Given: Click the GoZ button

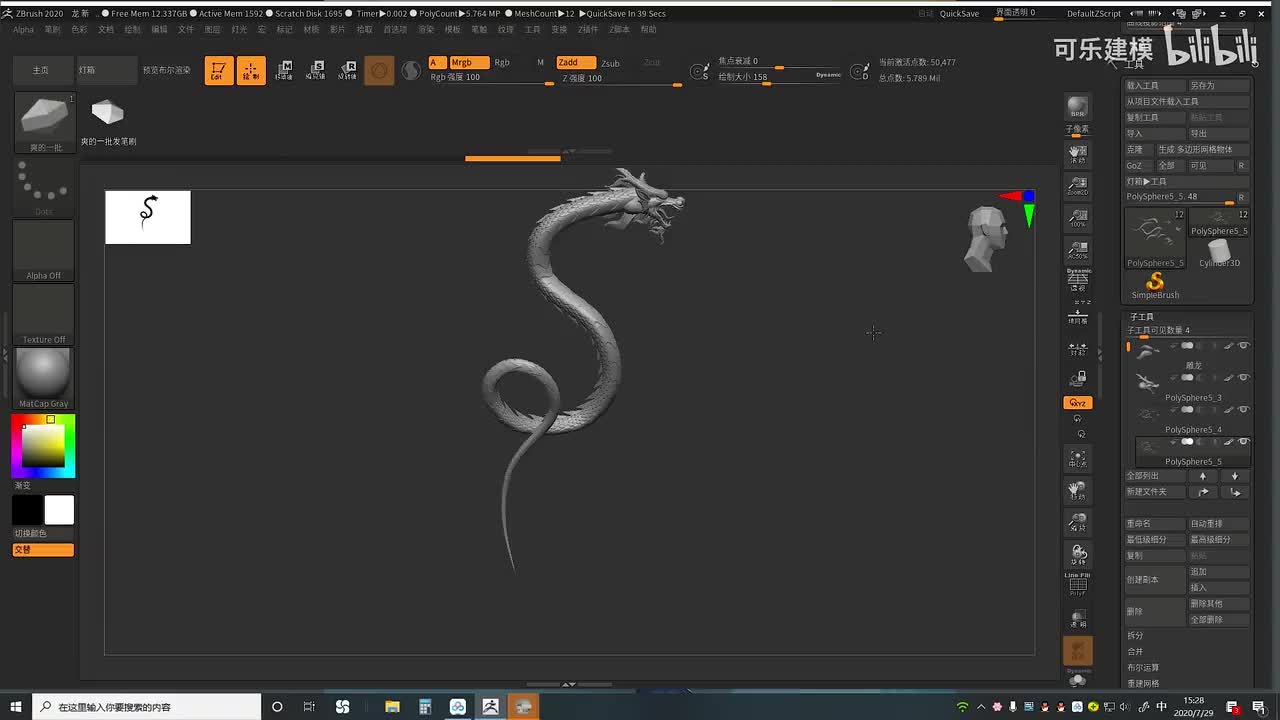Looking at the screenshot, I should [1139, 166].
